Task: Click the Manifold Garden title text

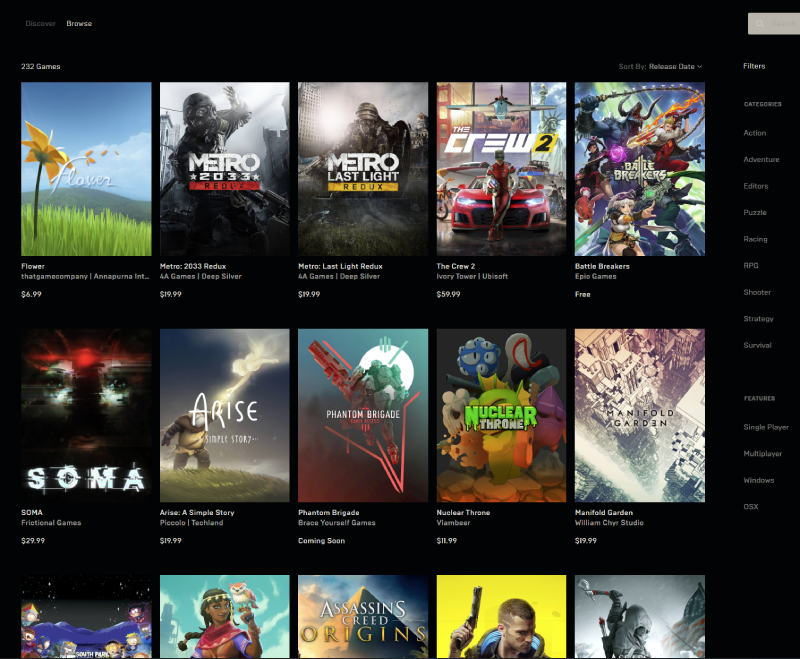Action: point(604,513)
